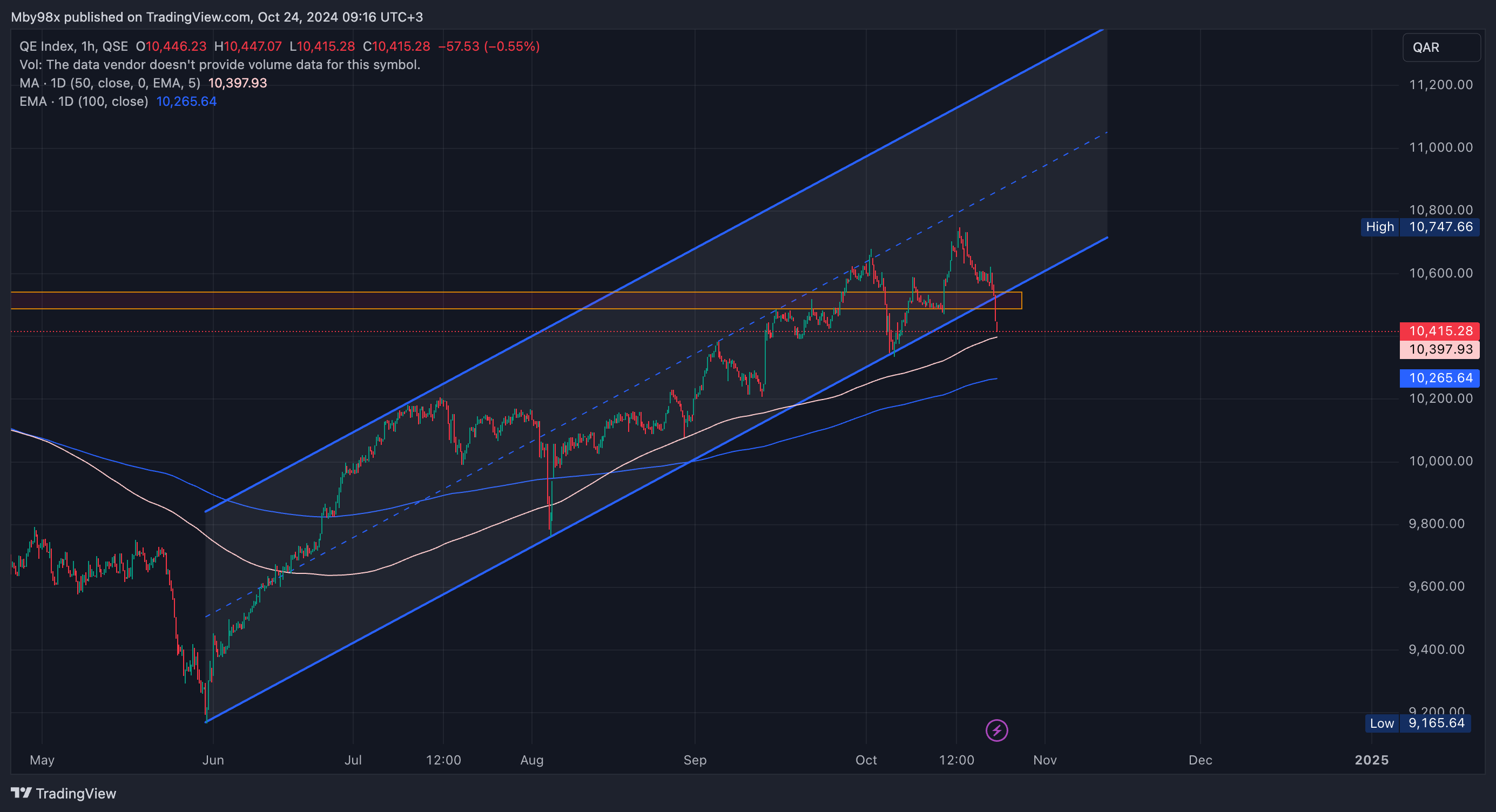Click the Mby98x published on TradingView.com header
The image size is (1496, 812).
217,17
